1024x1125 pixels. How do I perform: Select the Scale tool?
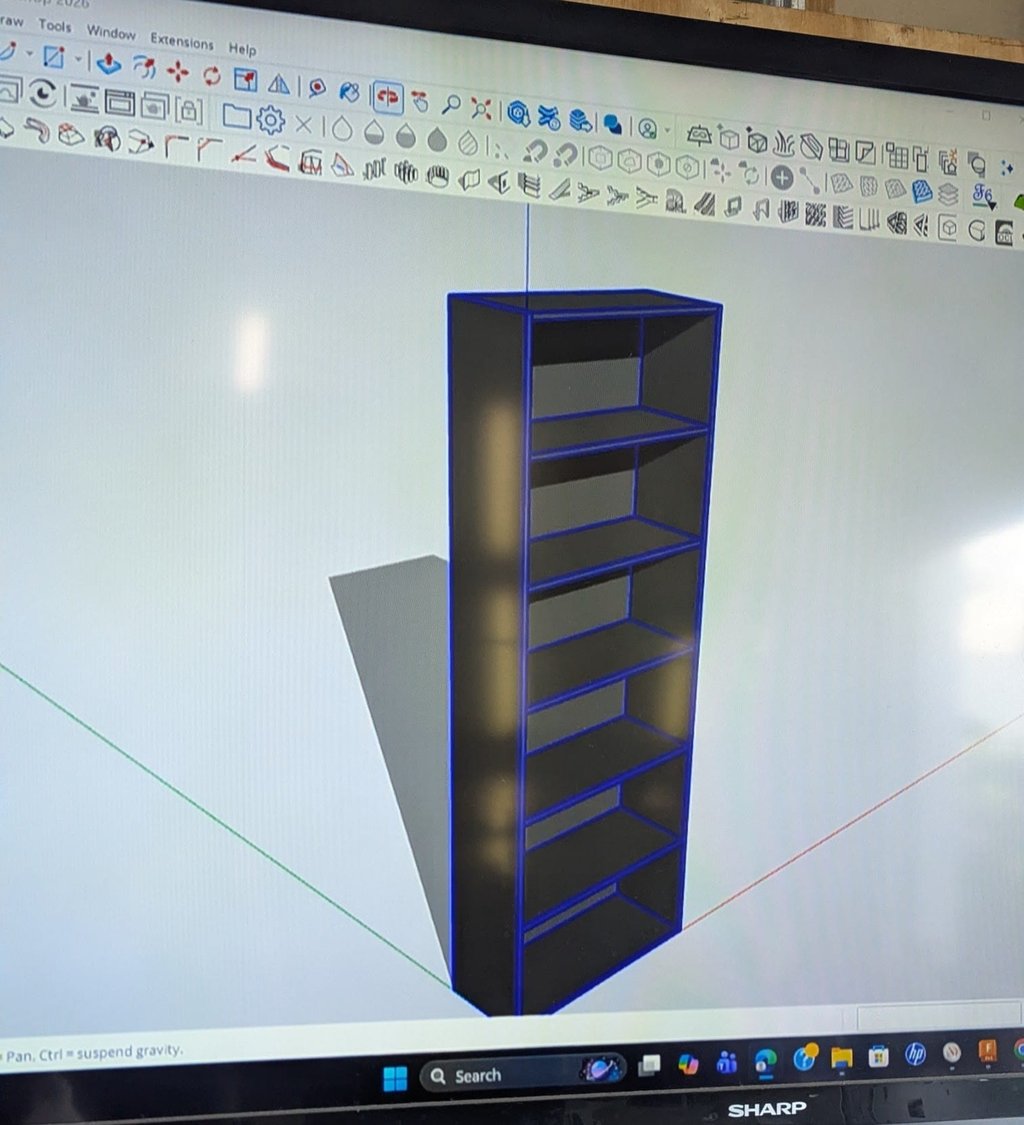click(245, 80)
